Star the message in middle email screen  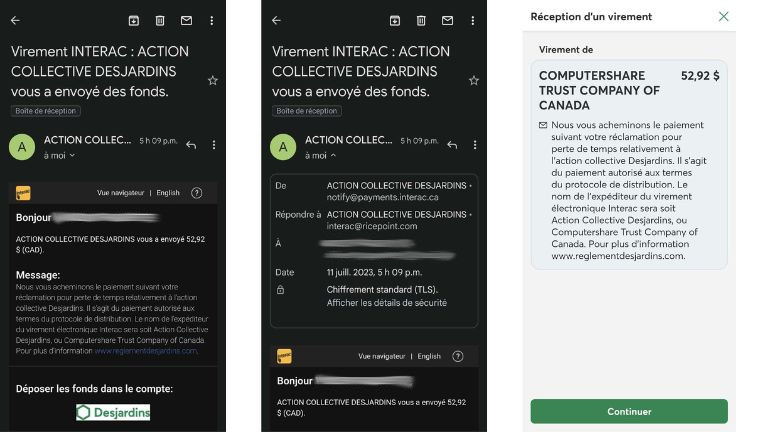click(474, 80)
